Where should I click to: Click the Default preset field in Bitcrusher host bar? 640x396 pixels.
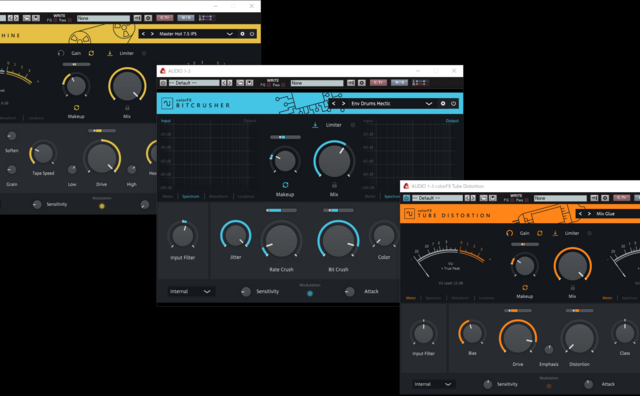(x=193, y=83)
